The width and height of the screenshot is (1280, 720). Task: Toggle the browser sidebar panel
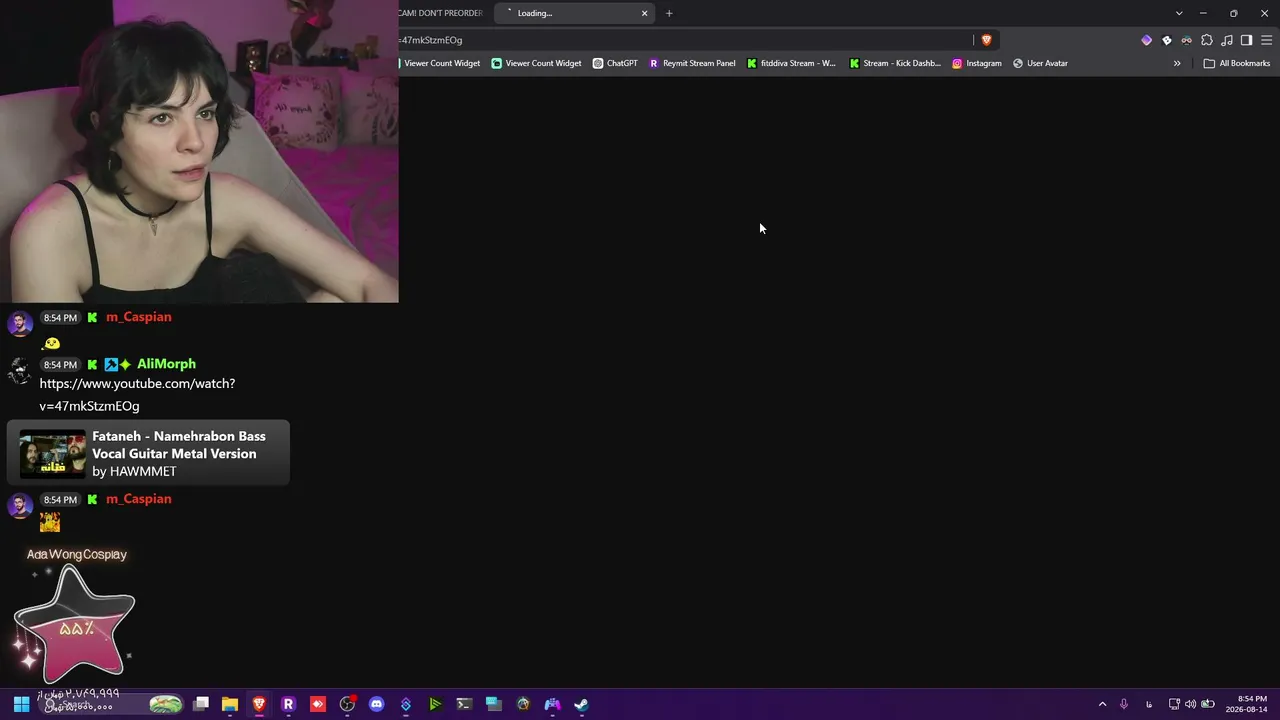1246,40
